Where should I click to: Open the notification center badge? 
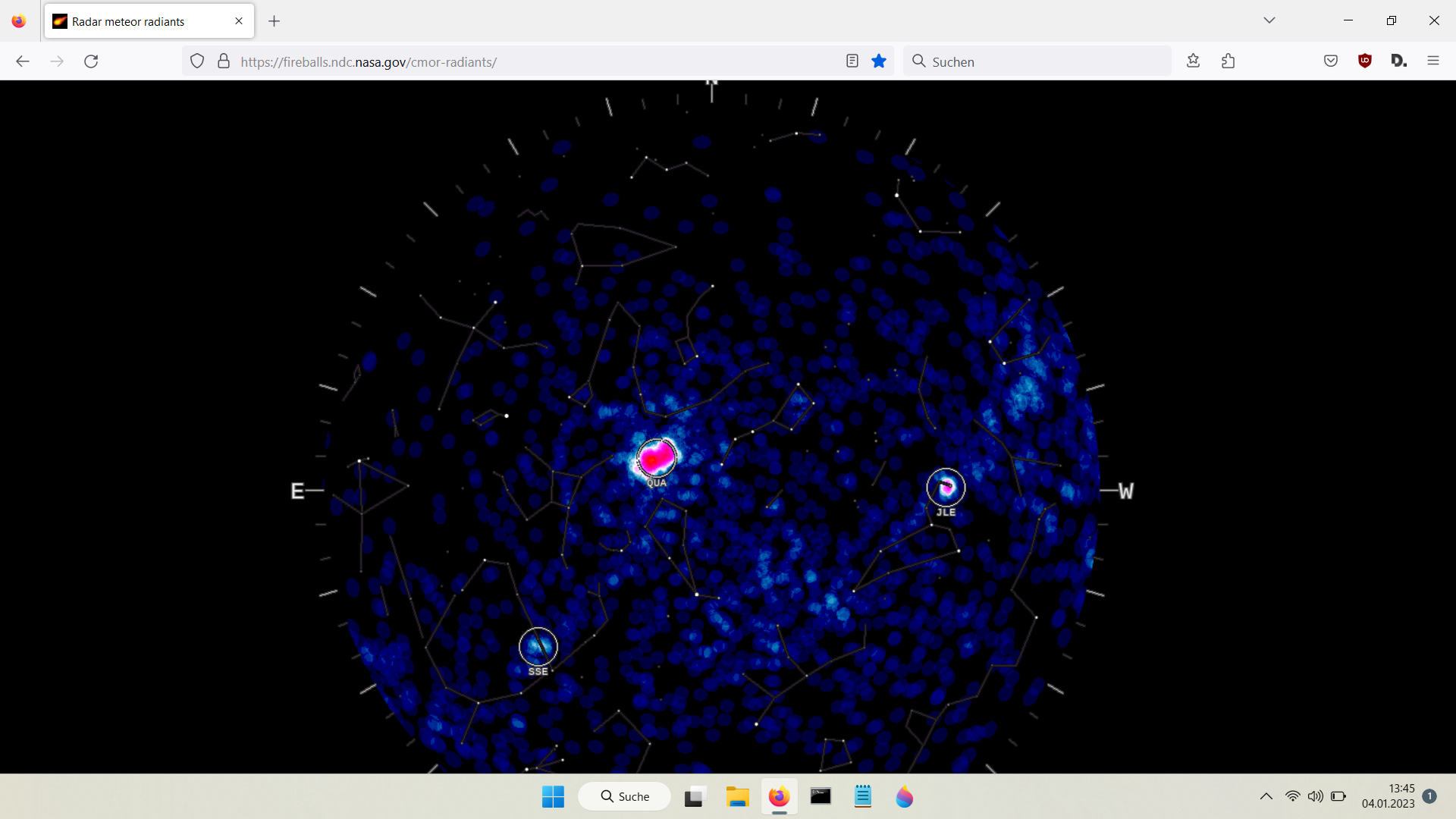[1429, 796]
